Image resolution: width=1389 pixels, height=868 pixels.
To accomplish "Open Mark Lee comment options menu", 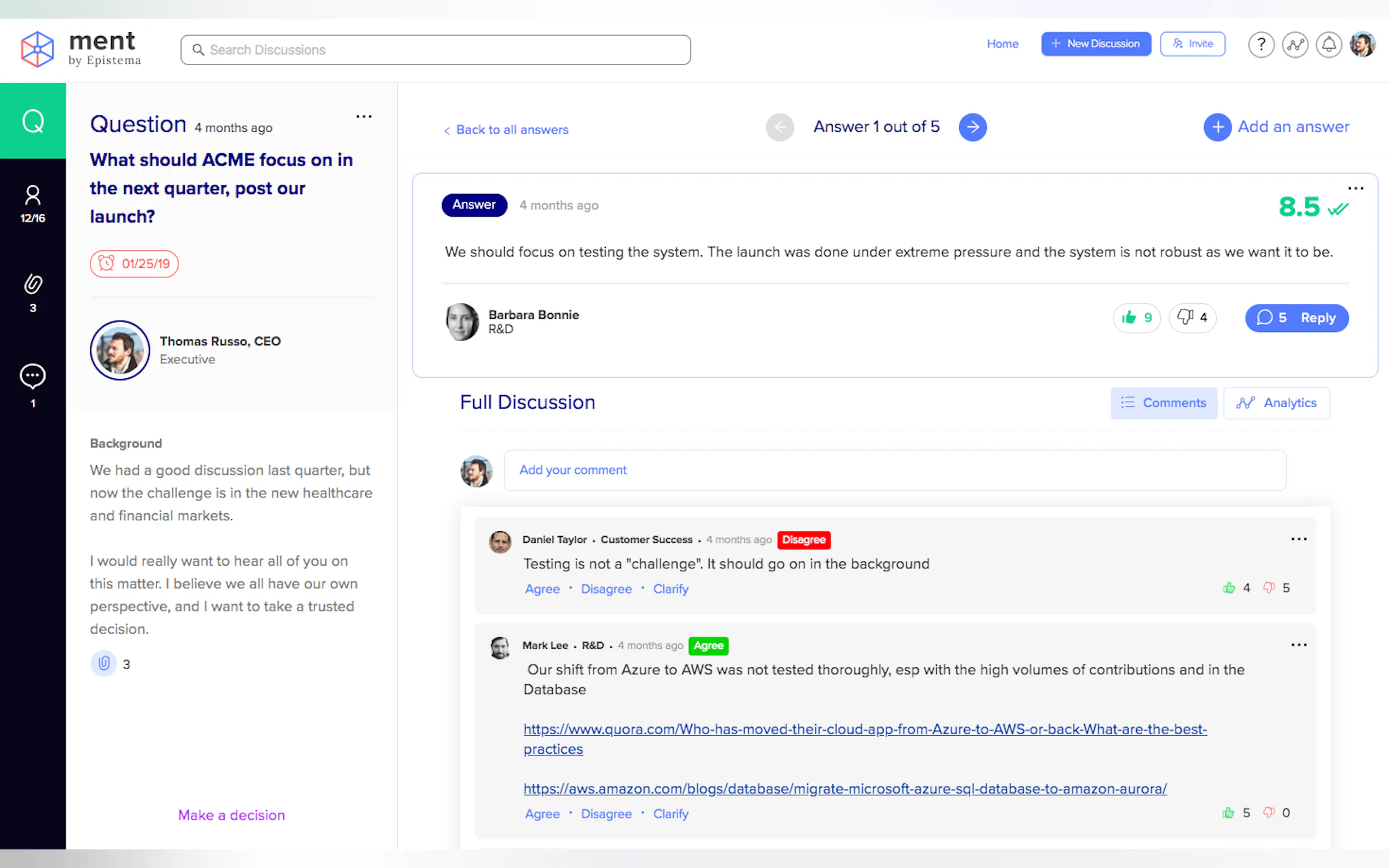I will pos(1298,644).
